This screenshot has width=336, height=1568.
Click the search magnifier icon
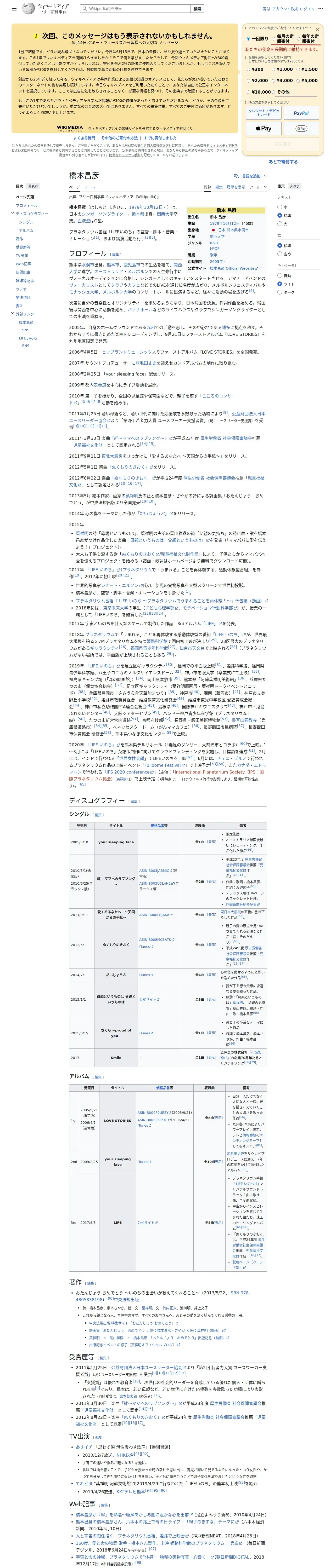pyautogui.click(x=84, y=9)
